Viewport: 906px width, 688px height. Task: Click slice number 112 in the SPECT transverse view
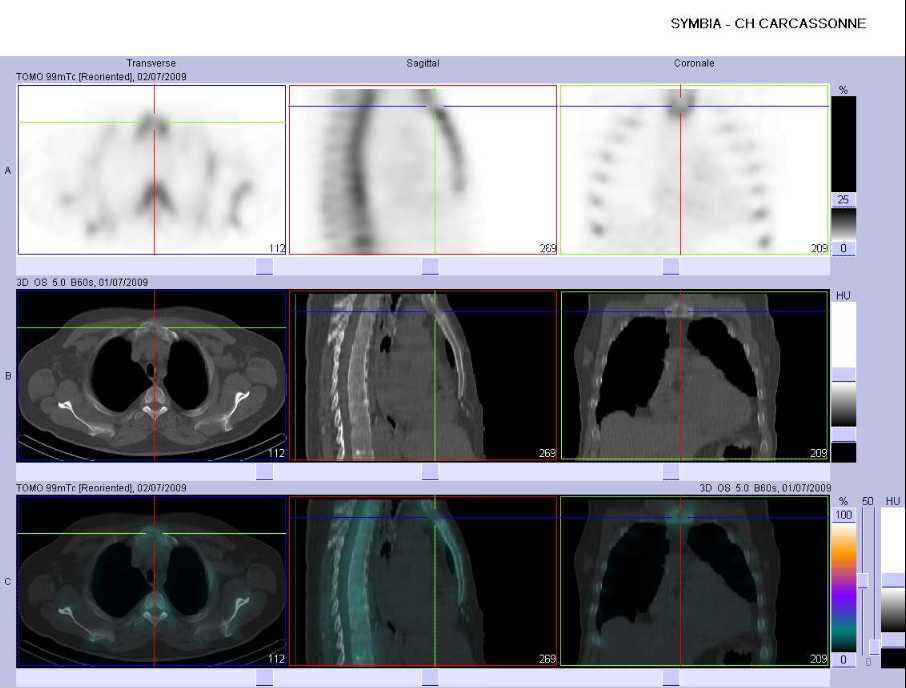coord(277,248)
